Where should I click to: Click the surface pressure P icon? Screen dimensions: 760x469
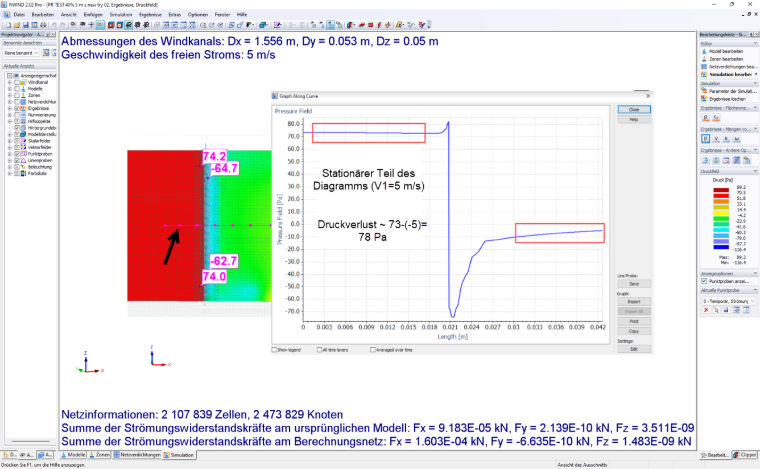click(x=706, y=118)
